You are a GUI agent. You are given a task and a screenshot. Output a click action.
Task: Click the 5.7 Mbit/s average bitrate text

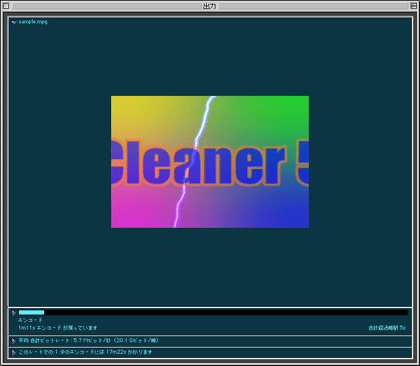[x=88, y=341]
